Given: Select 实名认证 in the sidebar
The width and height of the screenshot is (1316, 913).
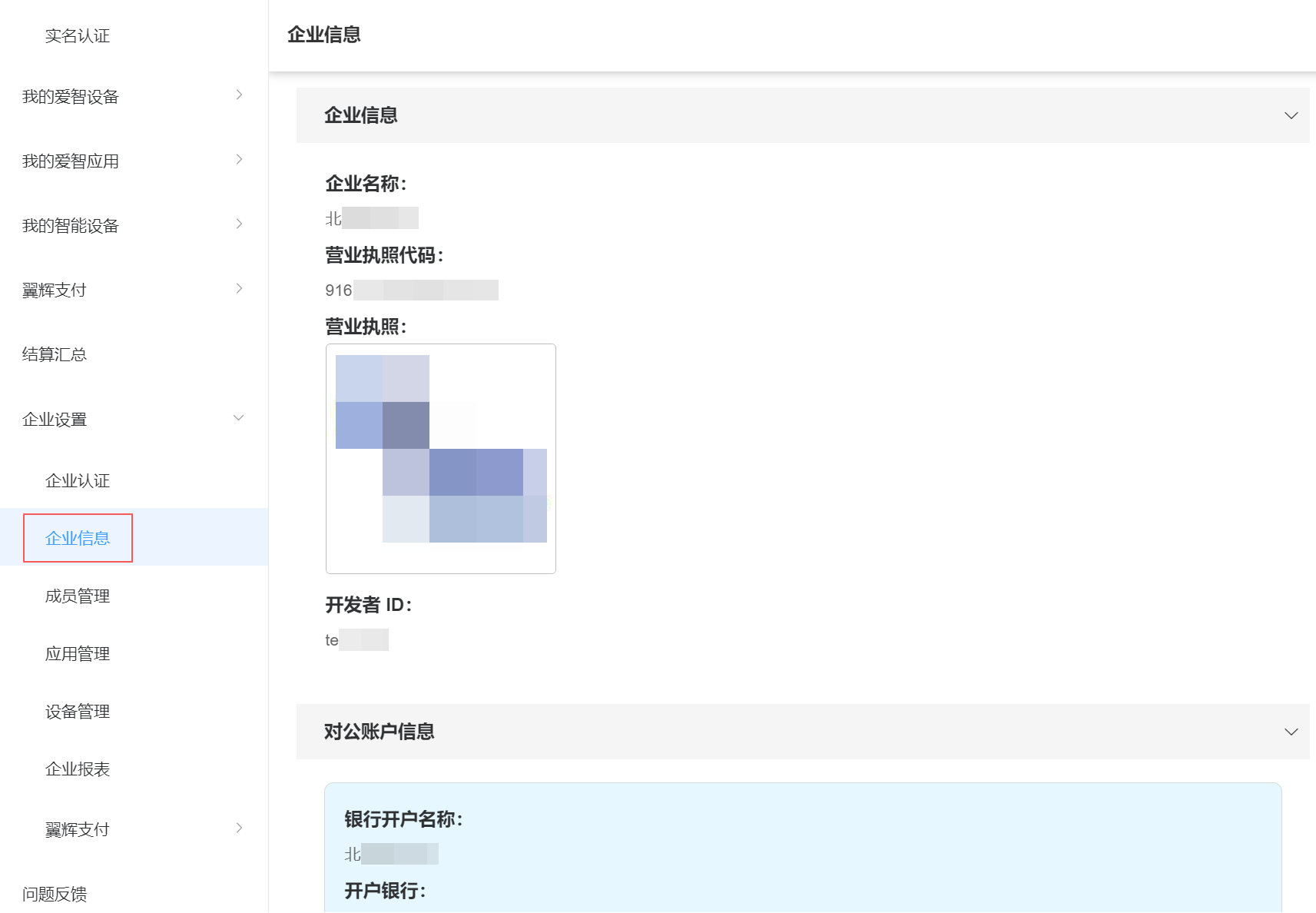Looking at the screenshot, I should (x=77, y=35).
